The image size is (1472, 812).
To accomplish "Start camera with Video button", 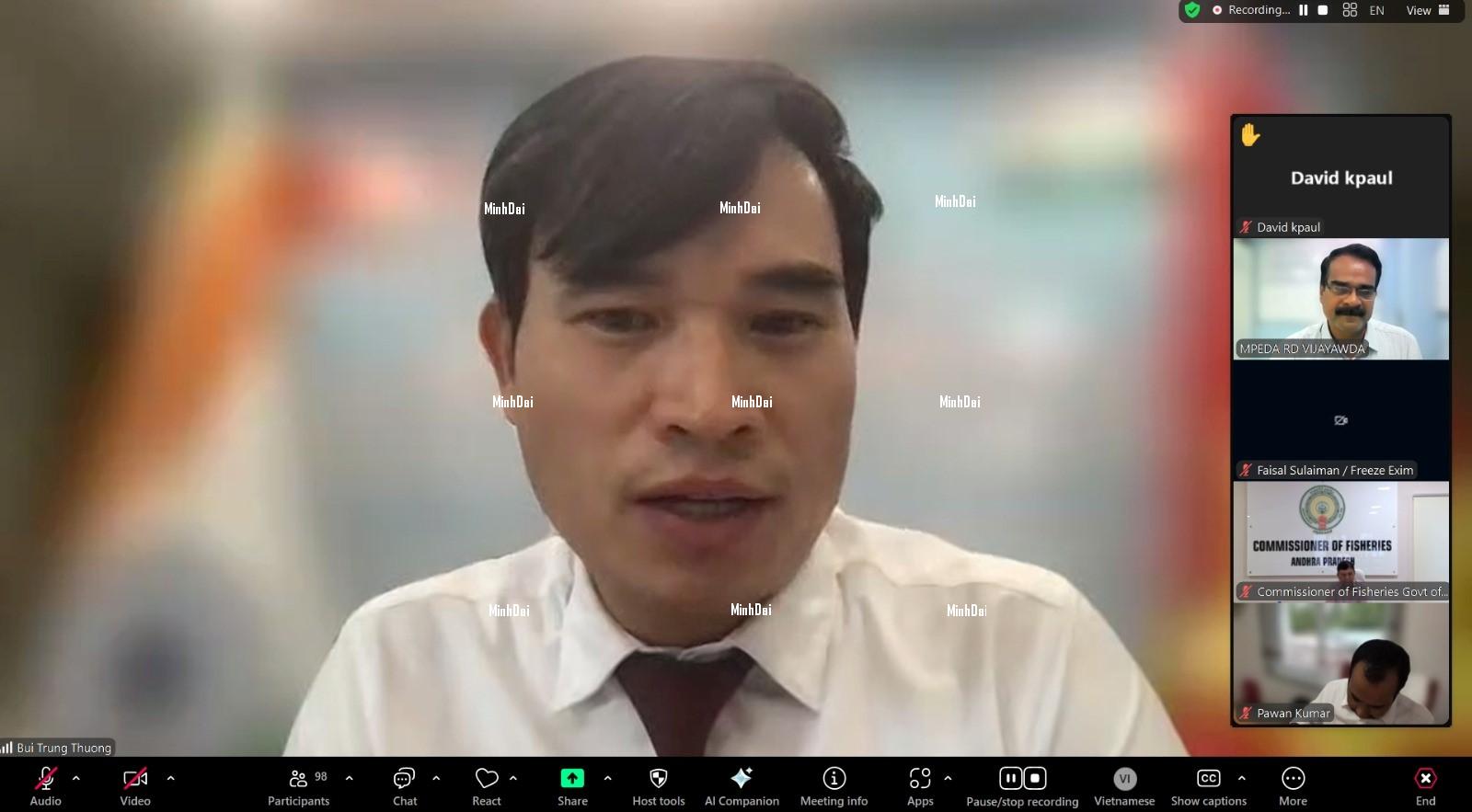I will coord(135,786).
